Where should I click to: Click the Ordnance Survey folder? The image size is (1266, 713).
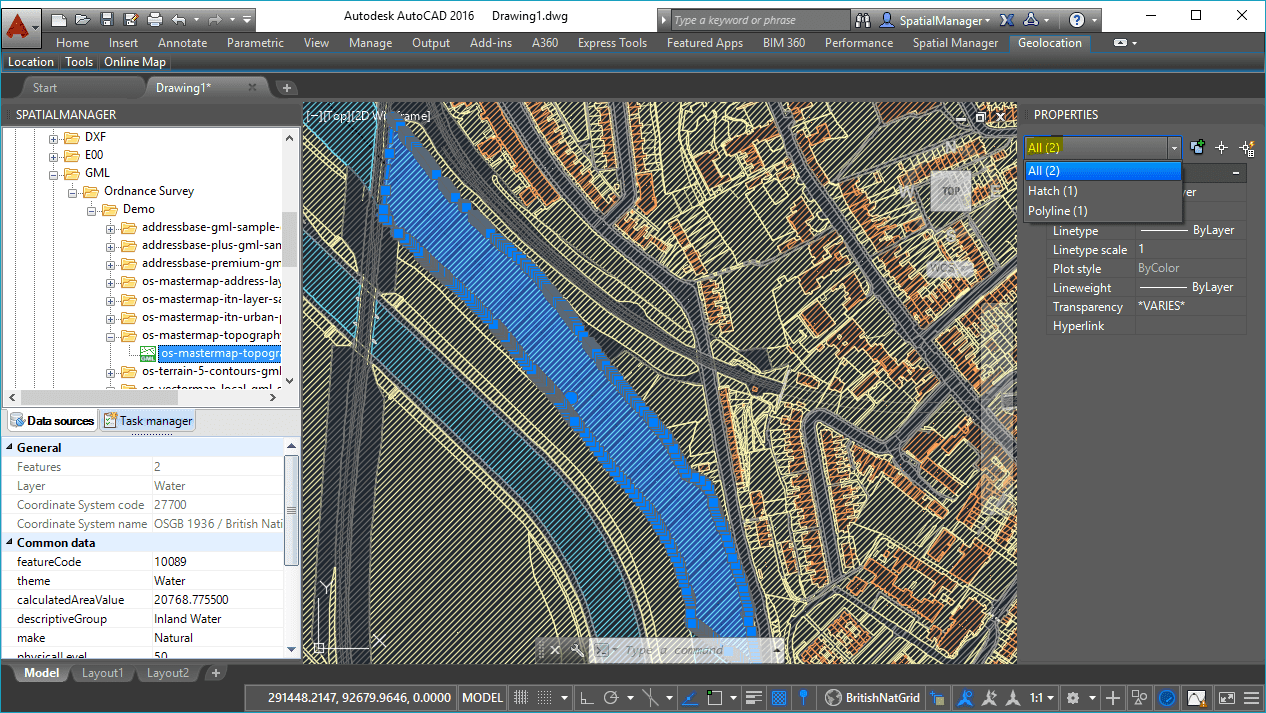(149, 191)
